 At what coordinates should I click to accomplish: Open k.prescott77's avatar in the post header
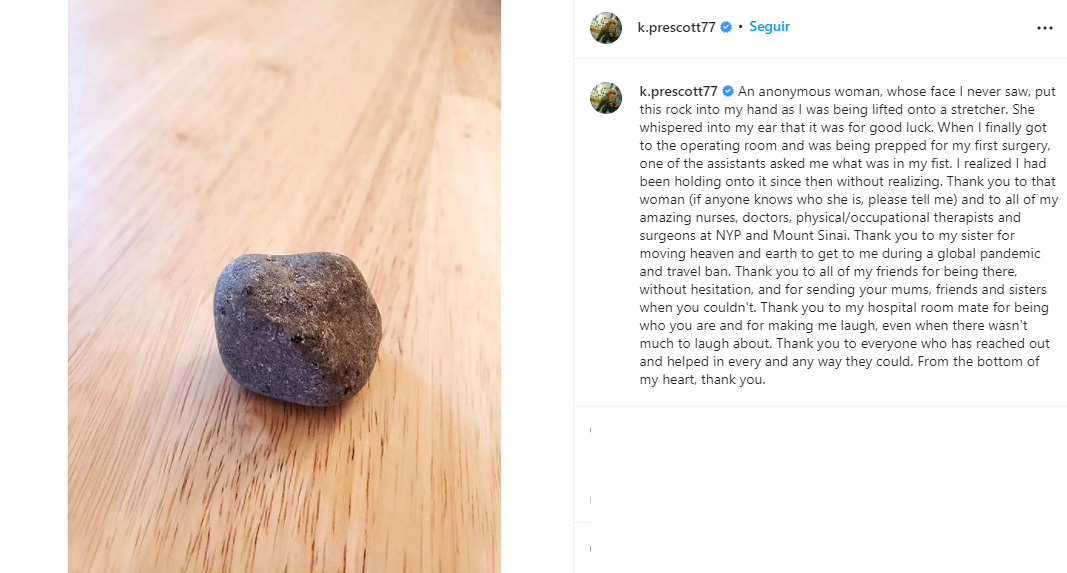tap(606, 28)
